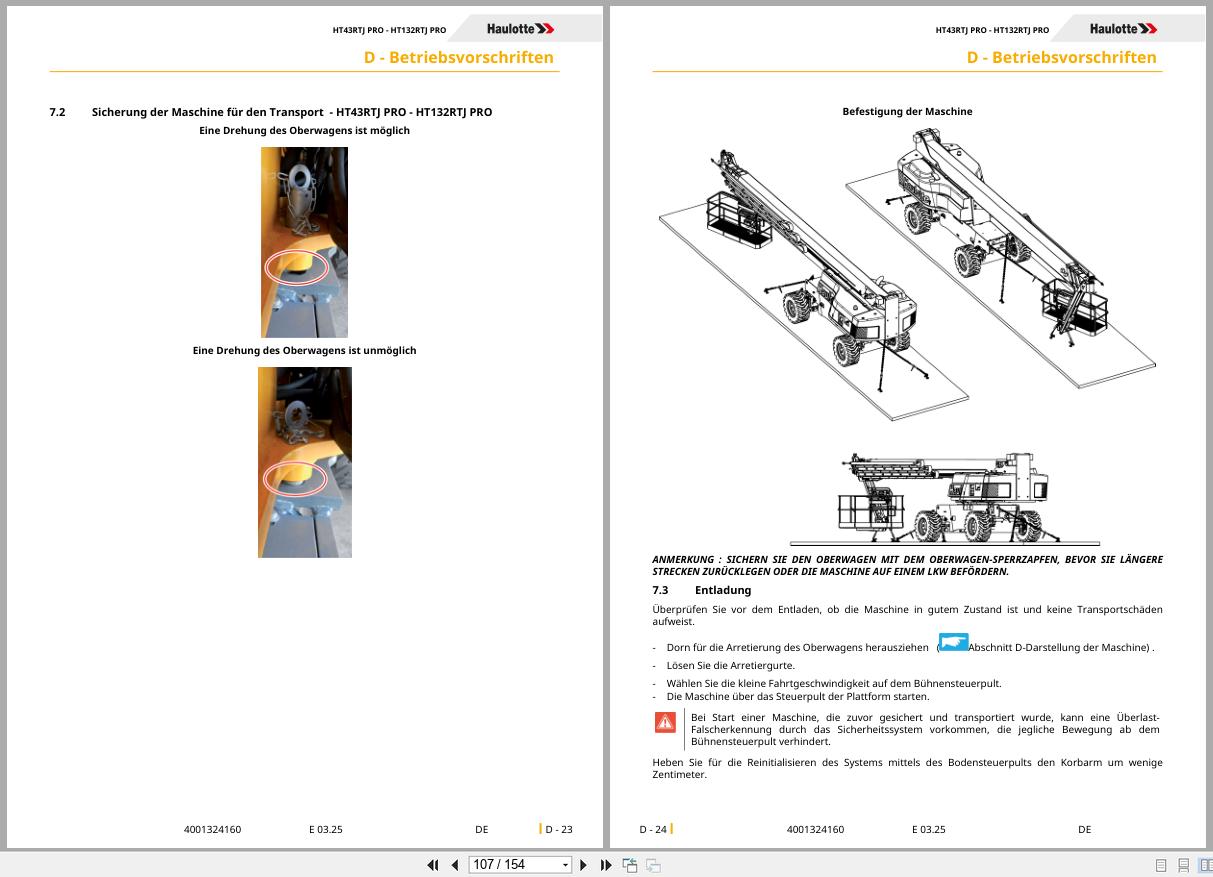Click the go to next view icon
Screen dimensions: 1213x877
(x=653, y=865)
